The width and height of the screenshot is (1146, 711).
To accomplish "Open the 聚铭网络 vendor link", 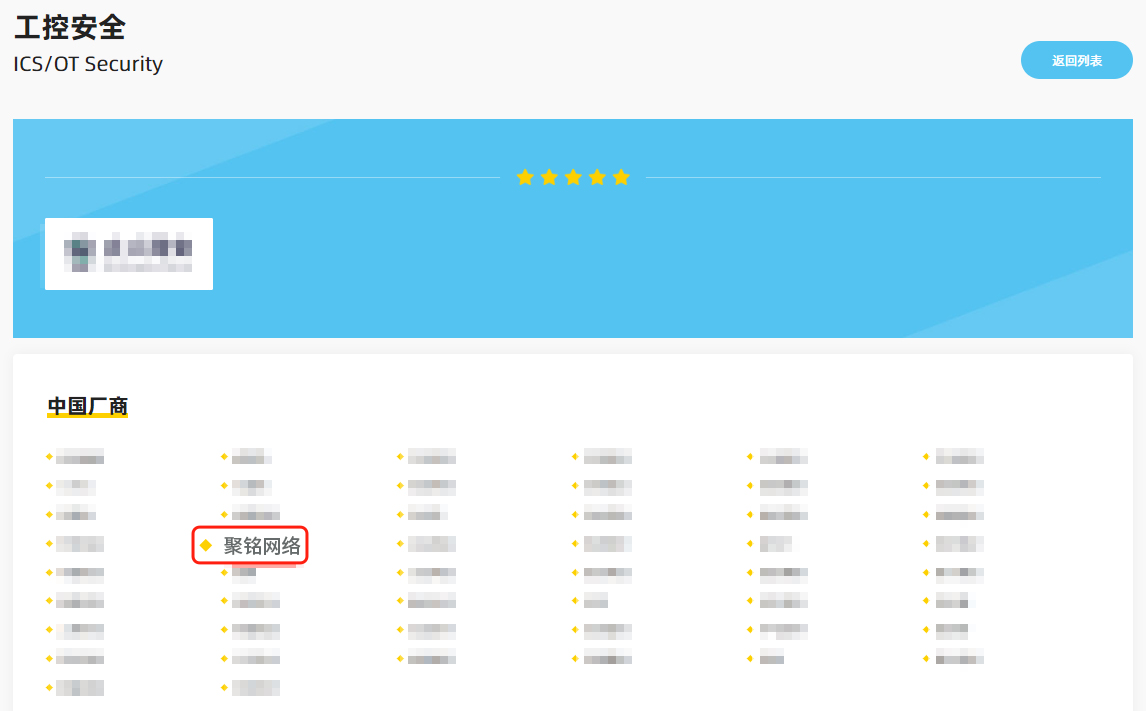I will coord(262,545).
